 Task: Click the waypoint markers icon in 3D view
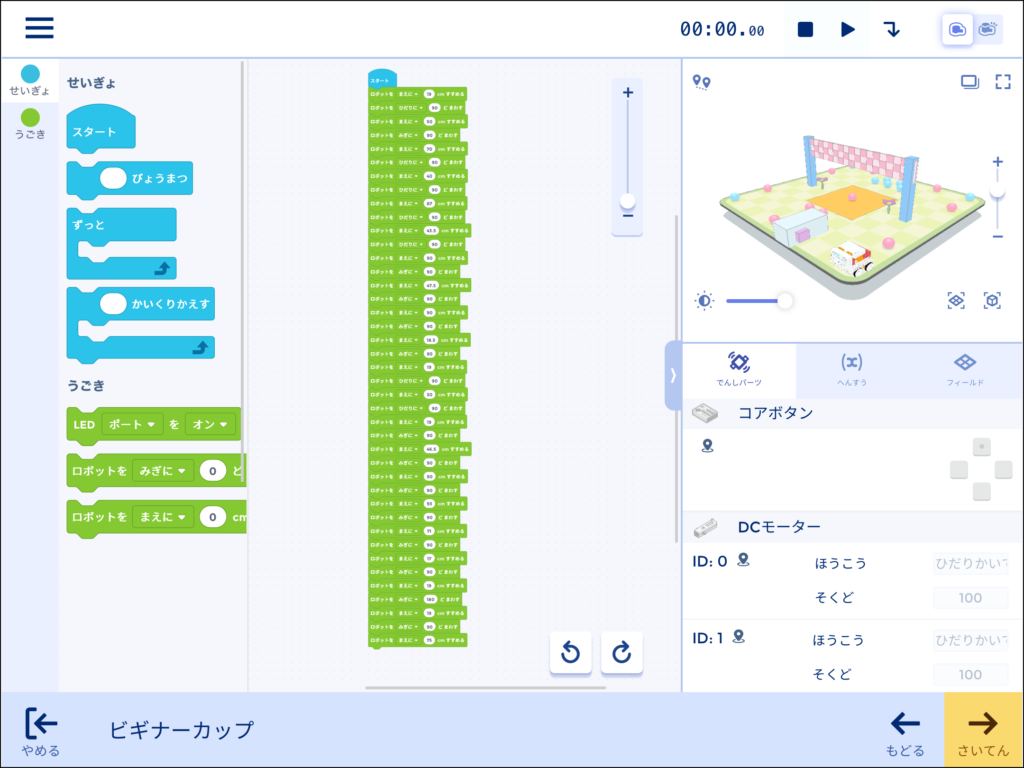point(702,82)
